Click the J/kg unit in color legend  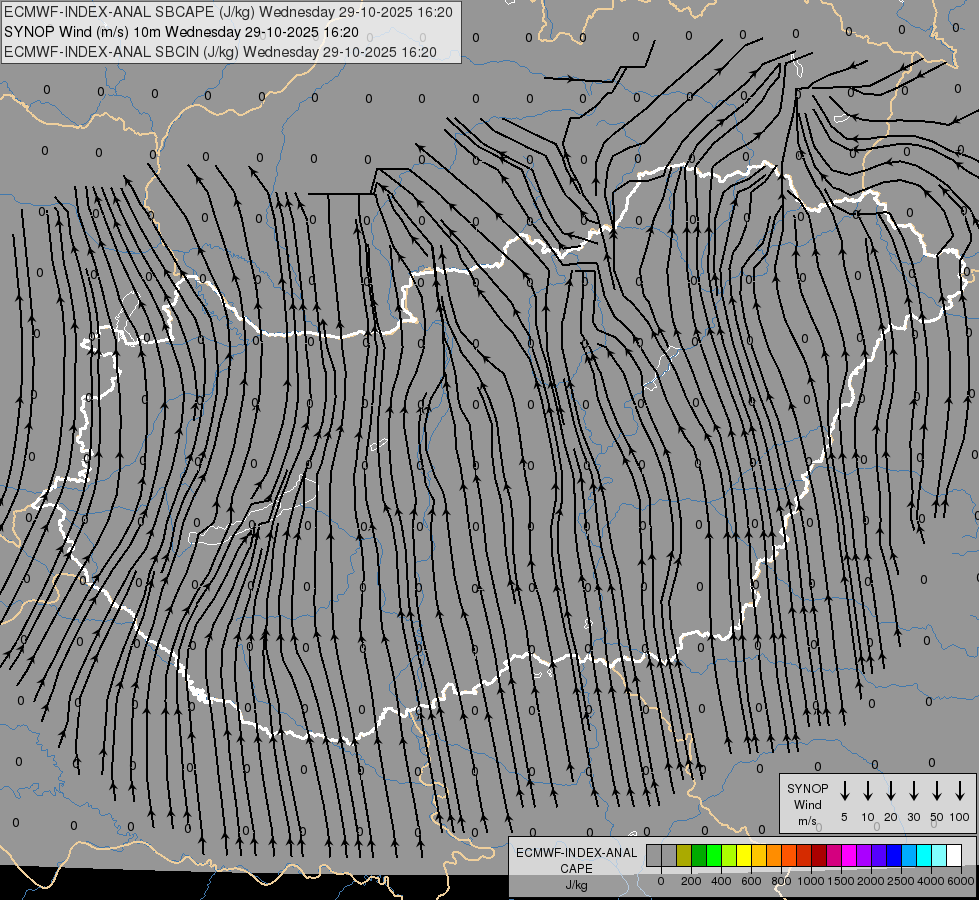[x=576, y=885]
